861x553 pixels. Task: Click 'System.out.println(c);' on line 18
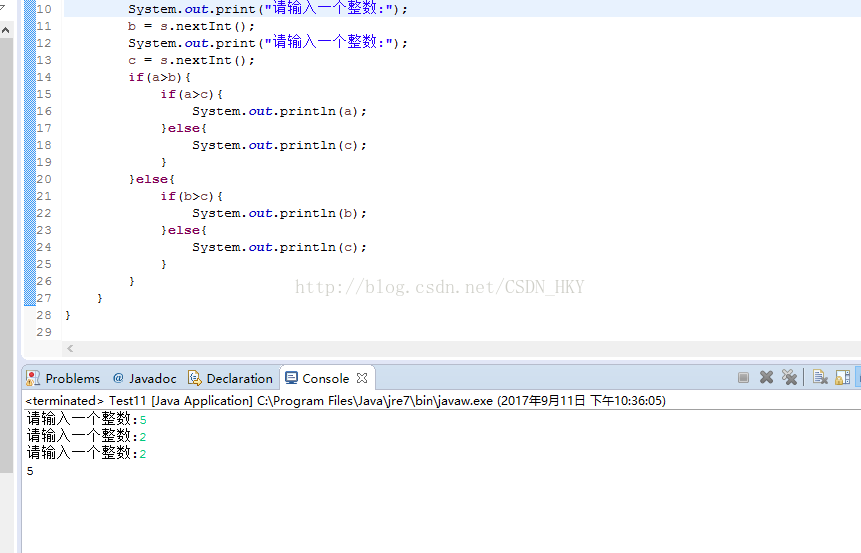(279, 146)
